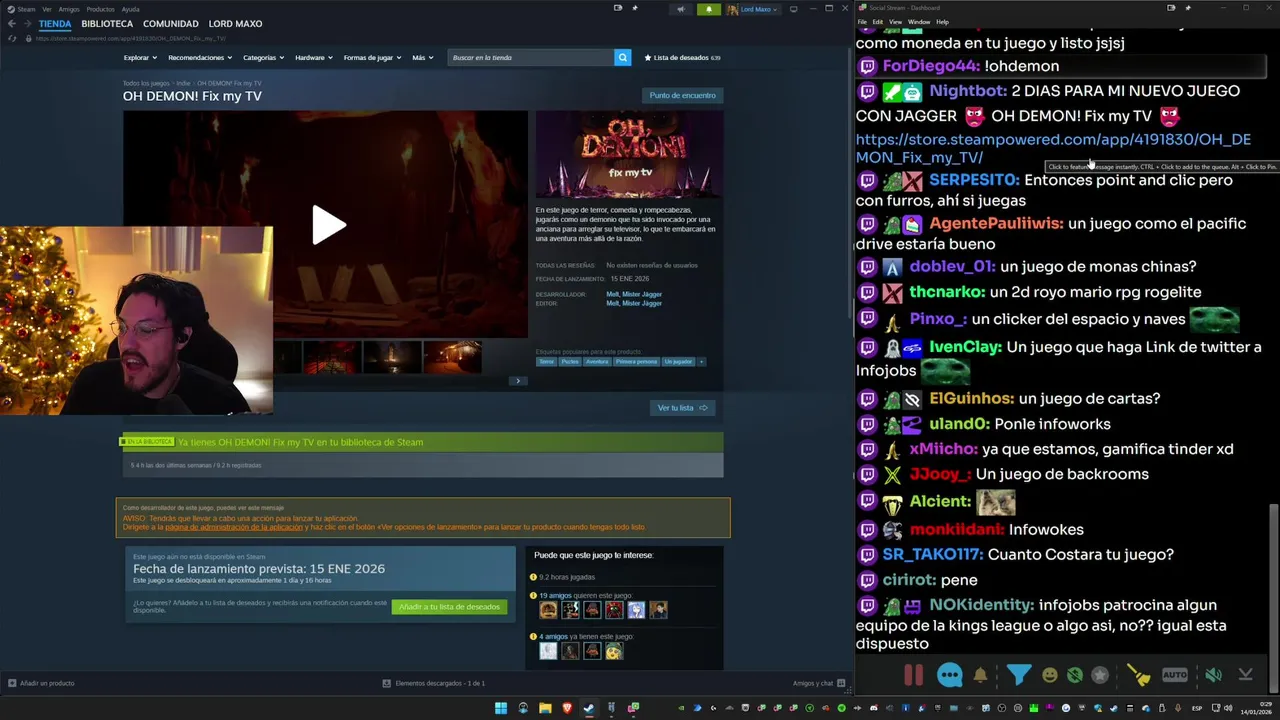The image size is (1280, 720).
Task: Open the Ver menu
Action: (46, 9)
